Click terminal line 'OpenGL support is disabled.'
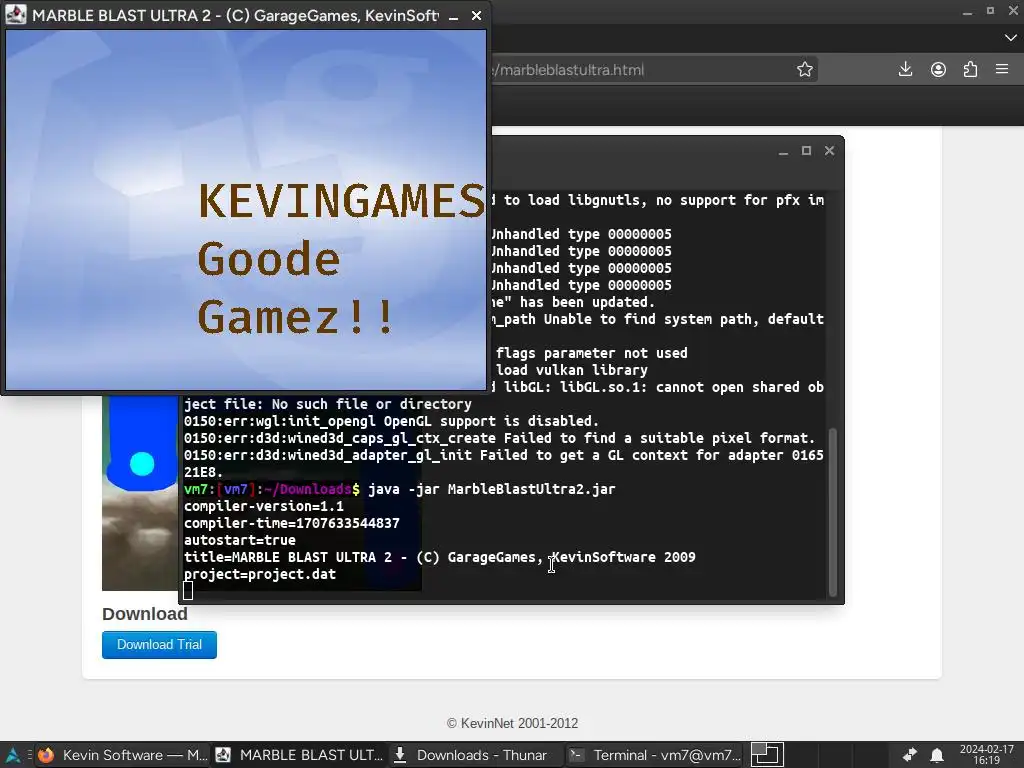This screenshot has height=768, width=1024. 491,421
